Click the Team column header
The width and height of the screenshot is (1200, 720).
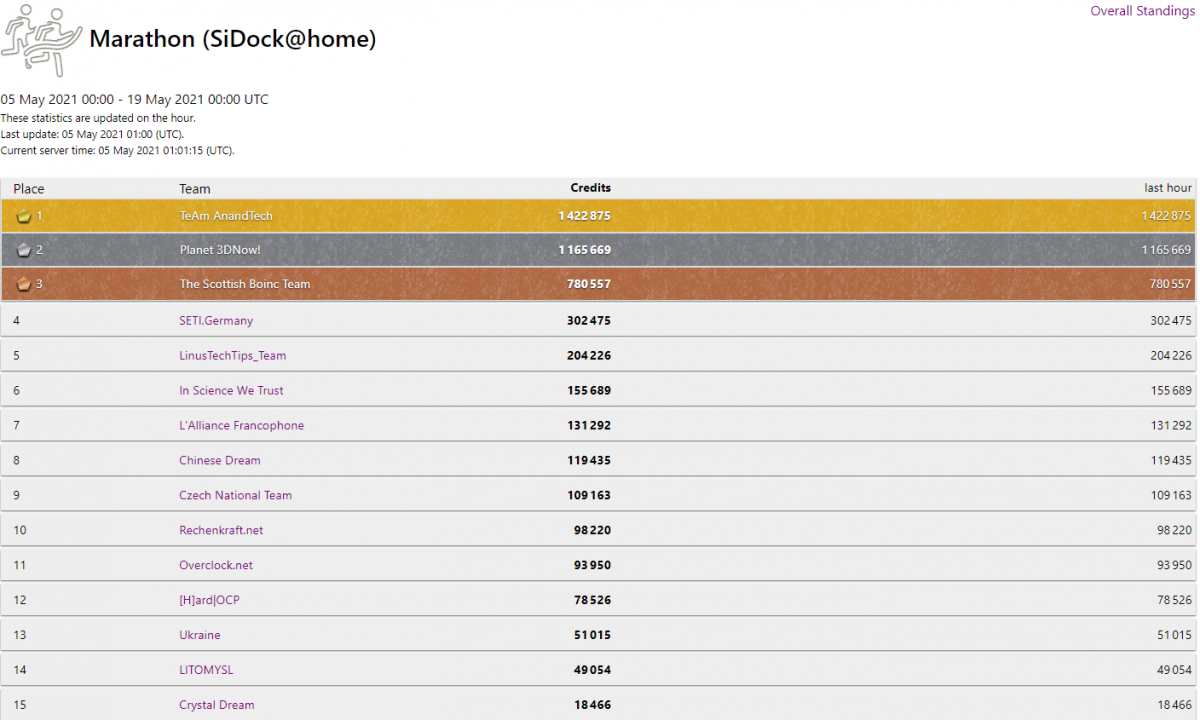pos(195,189)
